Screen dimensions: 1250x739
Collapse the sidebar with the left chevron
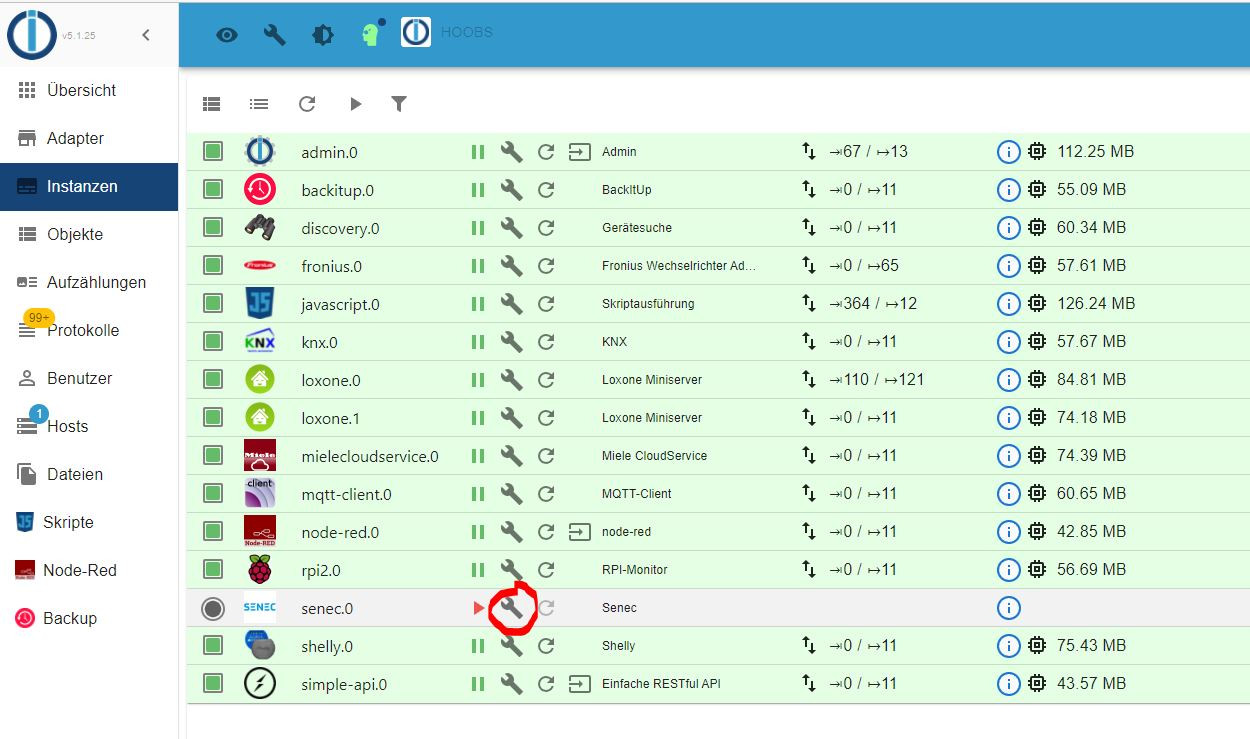146,35
